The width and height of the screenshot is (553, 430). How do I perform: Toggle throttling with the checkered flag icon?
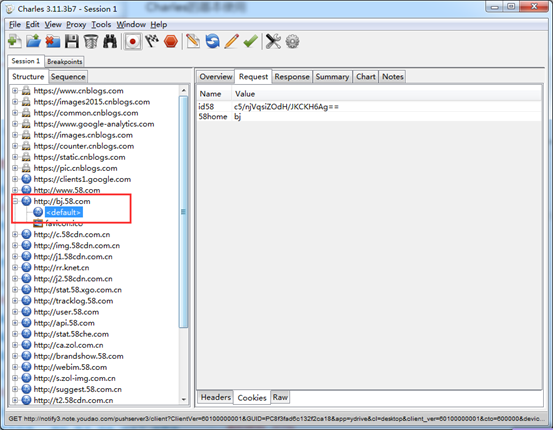point(152,42)
